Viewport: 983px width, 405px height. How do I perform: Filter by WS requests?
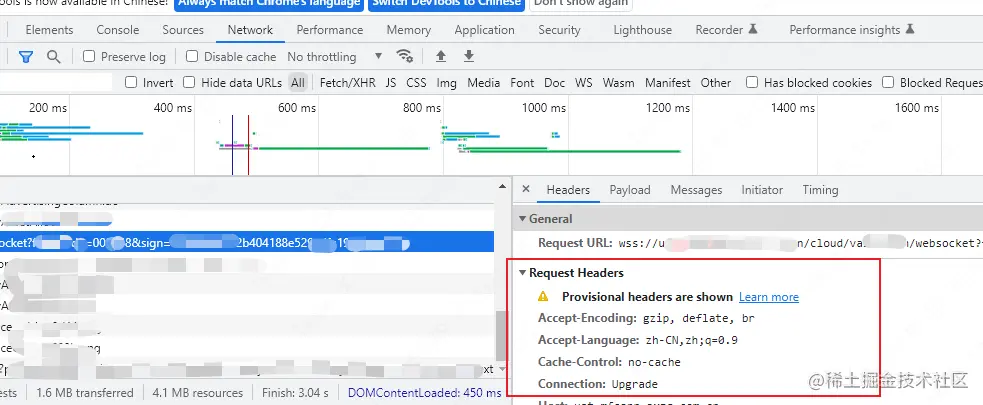click(584, 82)
